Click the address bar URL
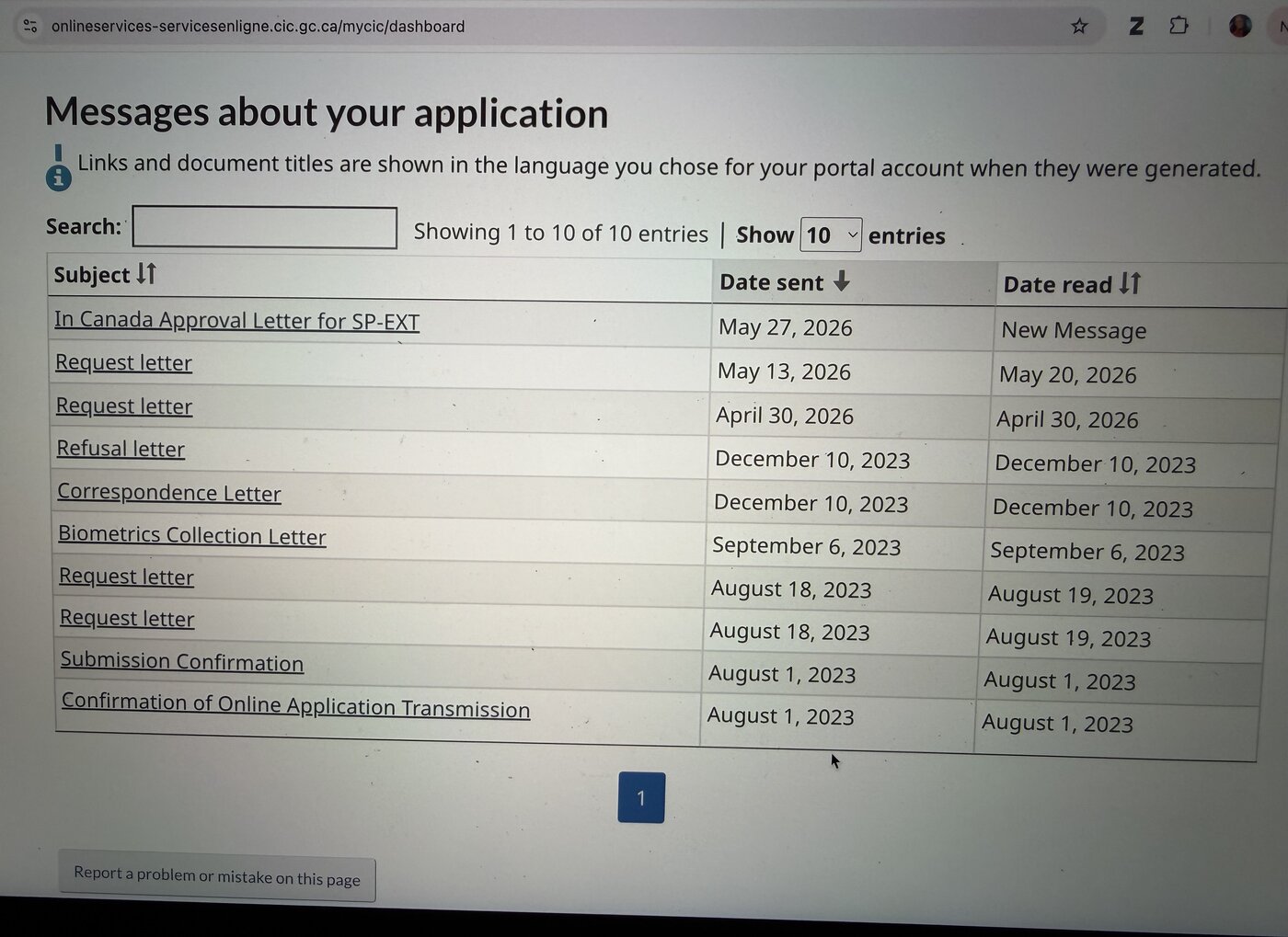 coord(258,26)
